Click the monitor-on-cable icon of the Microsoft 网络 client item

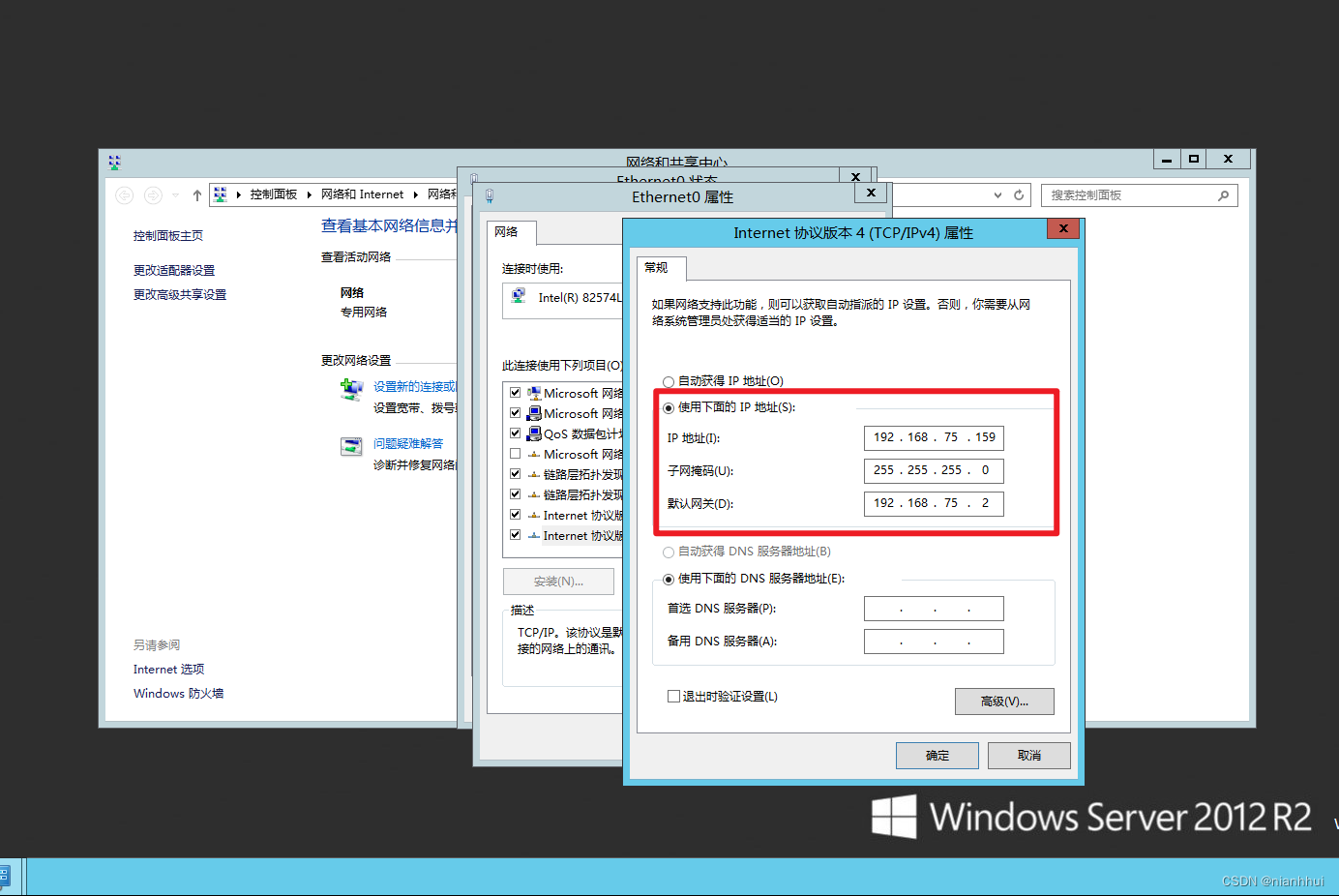[x=534, y=393]
